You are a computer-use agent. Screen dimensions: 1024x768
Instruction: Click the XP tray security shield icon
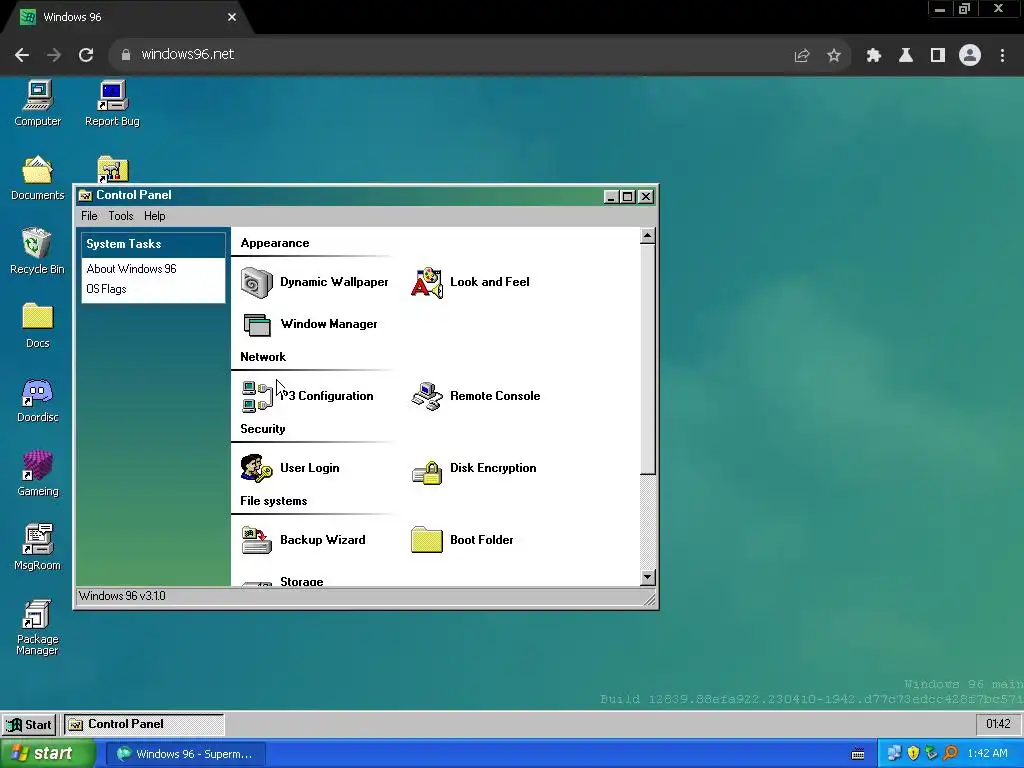pyautogui.click(x=913, y=754)
